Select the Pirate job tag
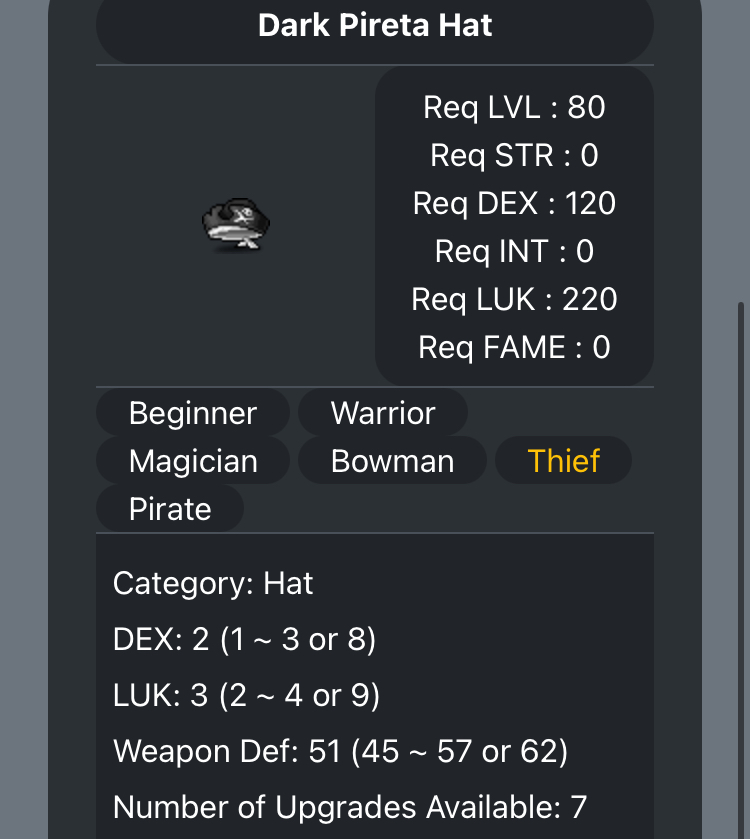Image resolution: width=750 pixels, height=839 pixels. coord(170,509)
